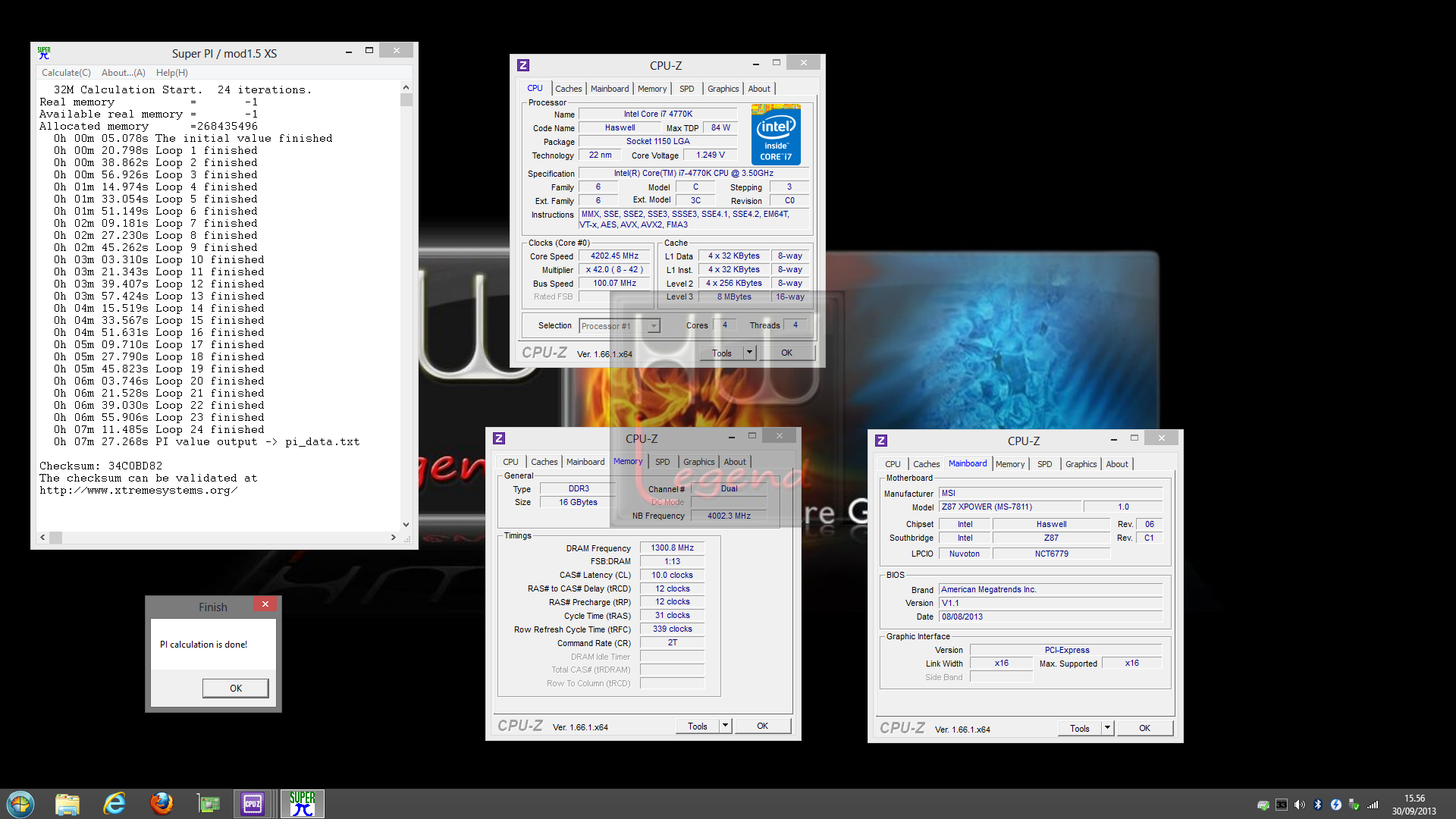
Task: Click the Checksum: 34C0BD82 line
Action: tap(101, 466)
